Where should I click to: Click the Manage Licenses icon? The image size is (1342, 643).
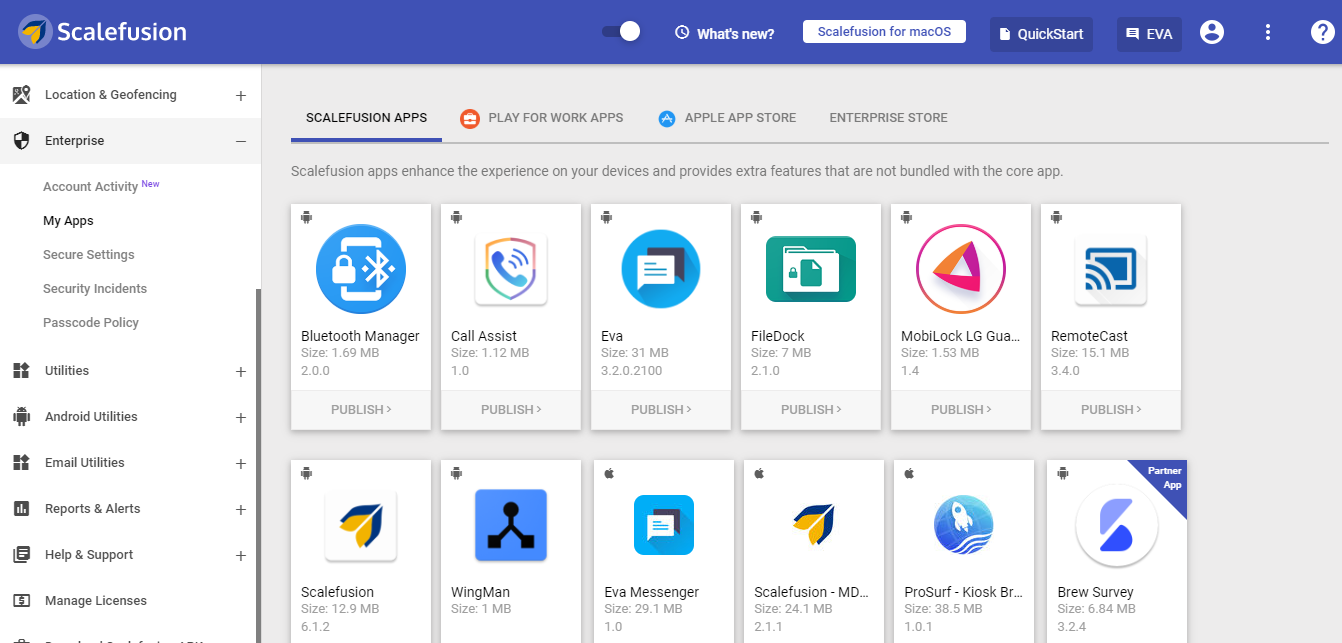click(x=21, y=601)
